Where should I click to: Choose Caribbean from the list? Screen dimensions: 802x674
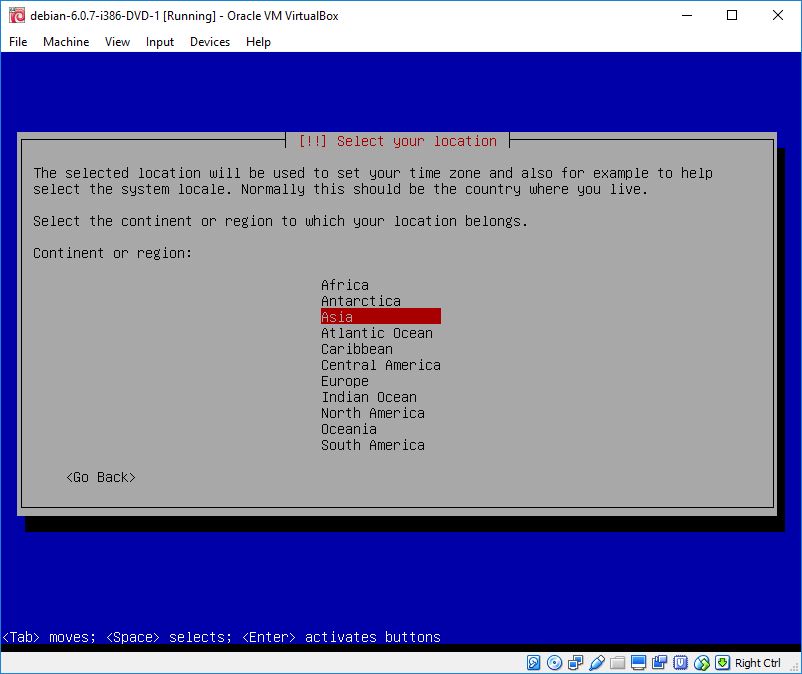point(357,349)
